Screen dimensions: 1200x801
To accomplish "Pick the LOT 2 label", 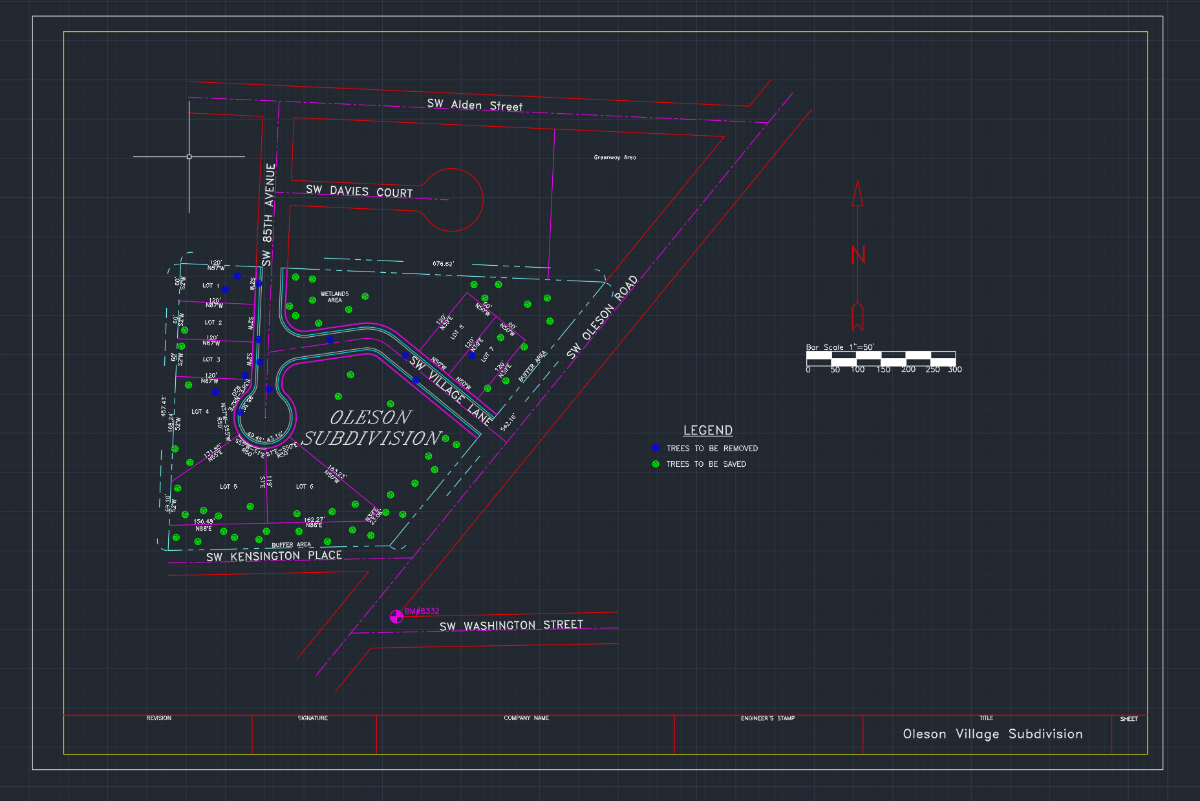I will [x=212, y=322].
